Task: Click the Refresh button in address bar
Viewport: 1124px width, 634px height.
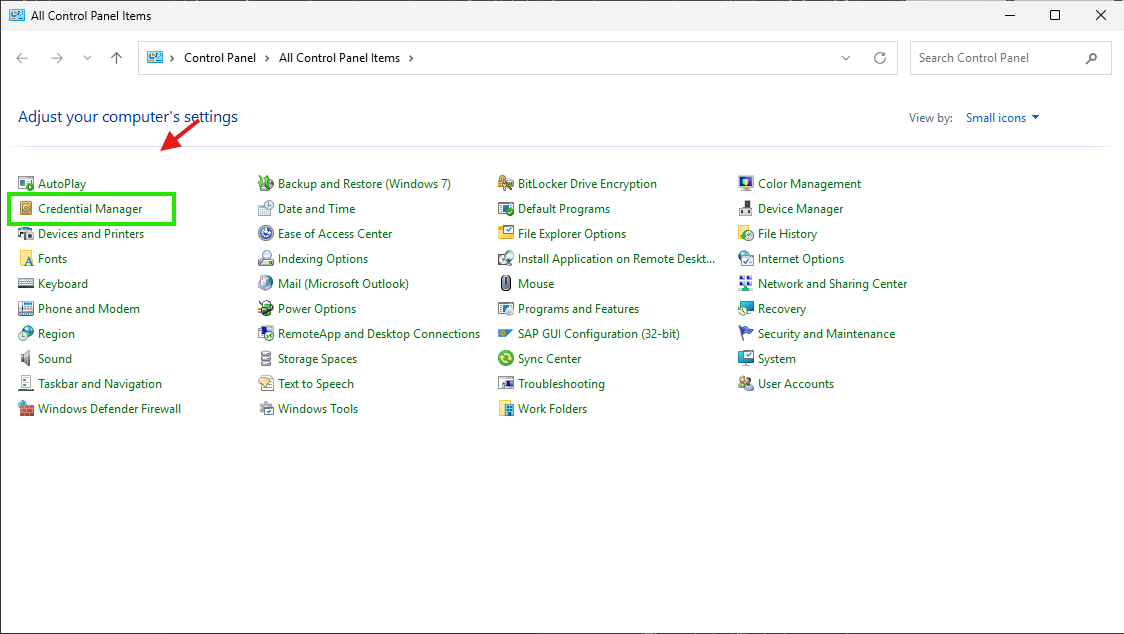Action: (880, 58)
